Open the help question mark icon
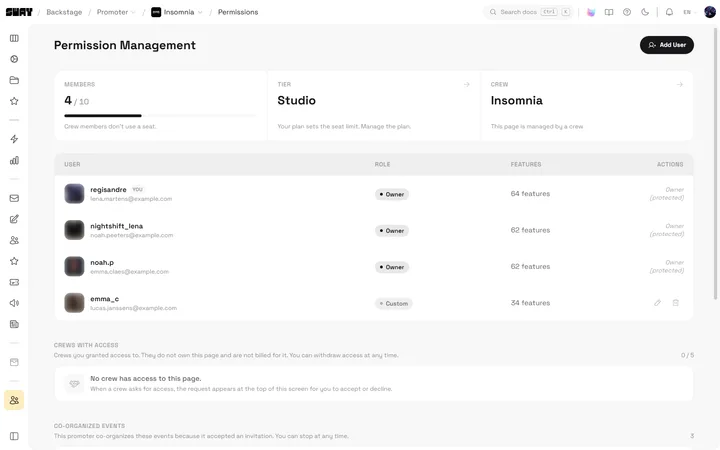720x450 pixels. (x=627, y=12)
